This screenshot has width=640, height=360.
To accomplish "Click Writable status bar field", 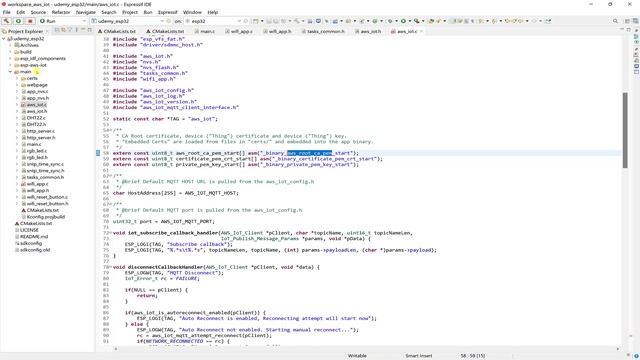I will point(357,356).
